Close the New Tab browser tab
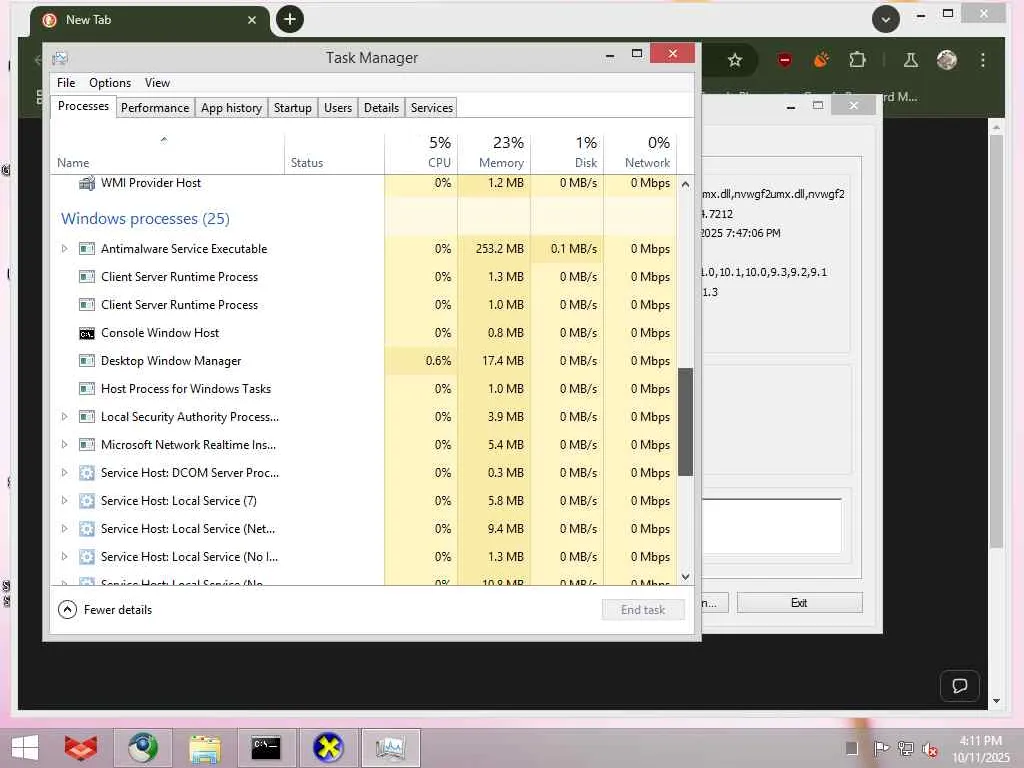Viewport: 1024px width, 768px height. [251, 20]
